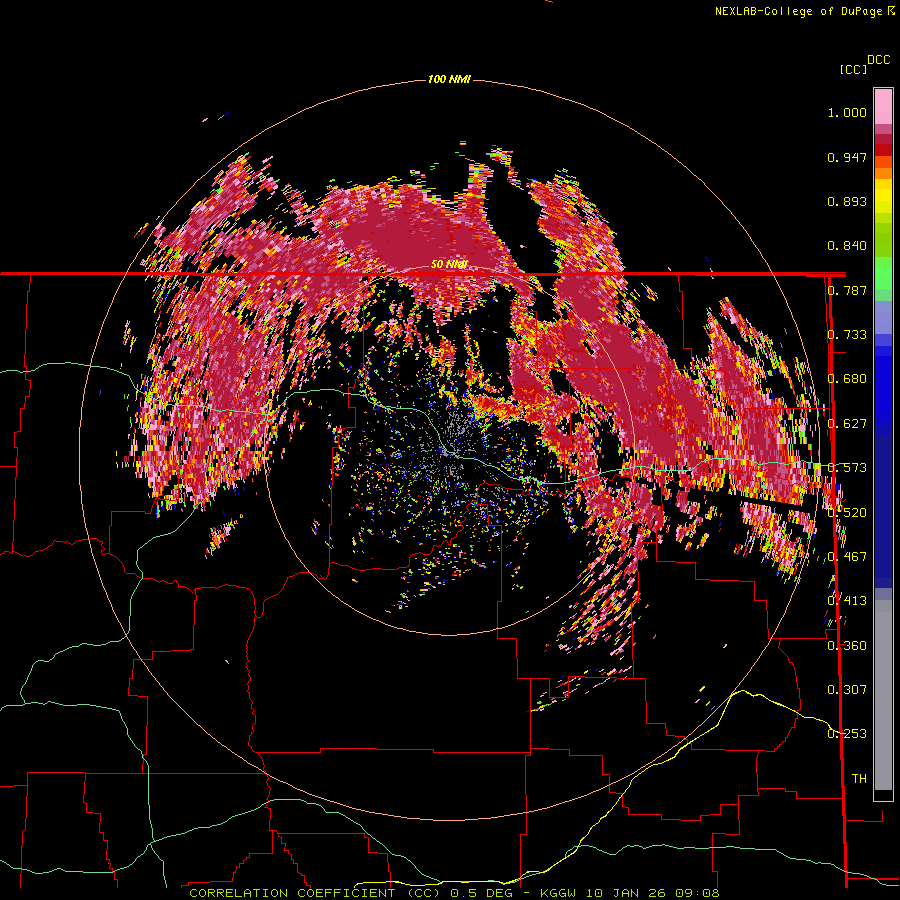The height and width of the screenshot is (900, 900).
Task: Pick the gray segment of the color bar
Action: (x=883, y=695)
